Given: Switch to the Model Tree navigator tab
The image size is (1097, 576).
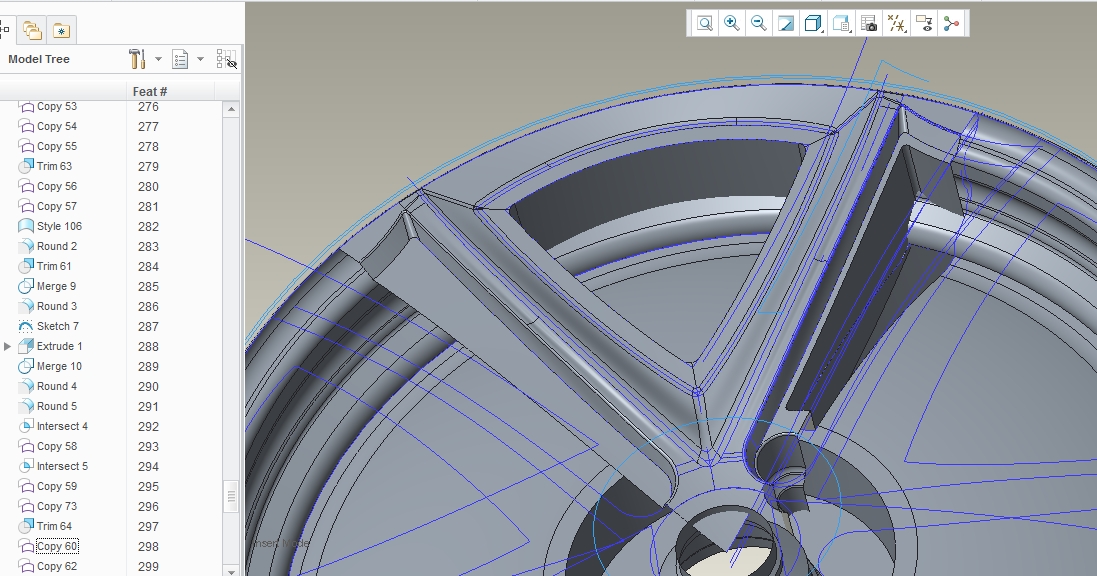Looking at the screenshot, I should [5, 30].
